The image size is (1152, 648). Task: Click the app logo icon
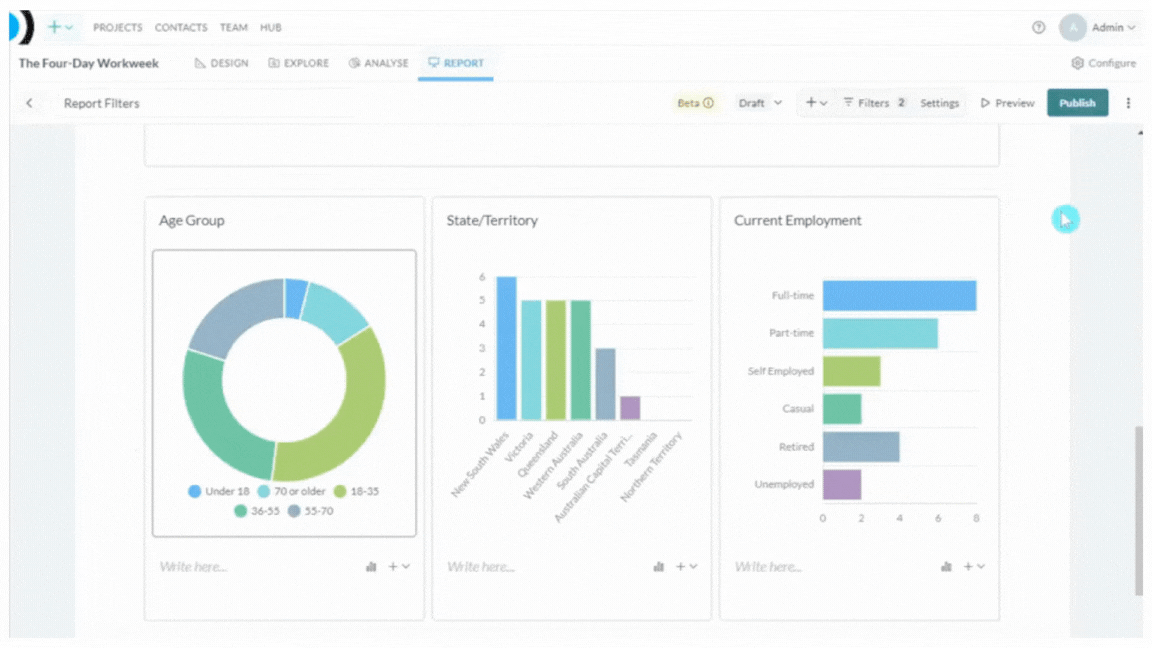tap(21, 27)
